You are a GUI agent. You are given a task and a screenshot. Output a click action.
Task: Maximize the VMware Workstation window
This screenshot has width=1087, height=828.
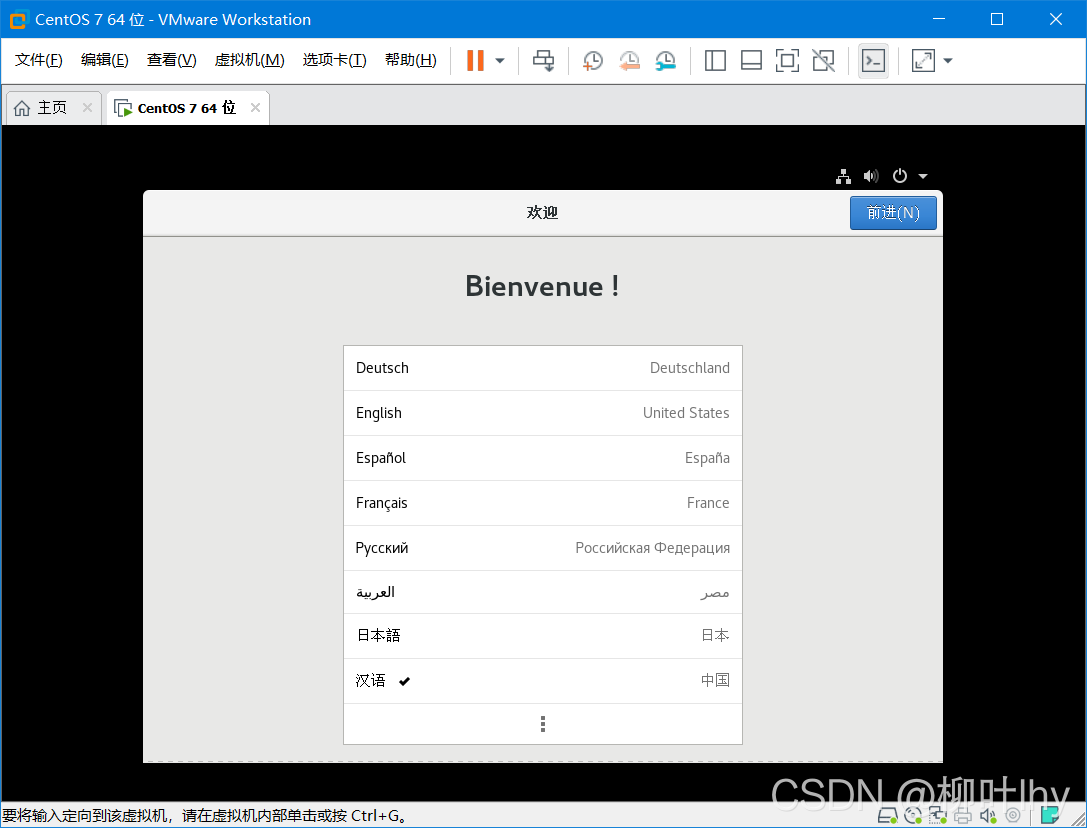997,19
